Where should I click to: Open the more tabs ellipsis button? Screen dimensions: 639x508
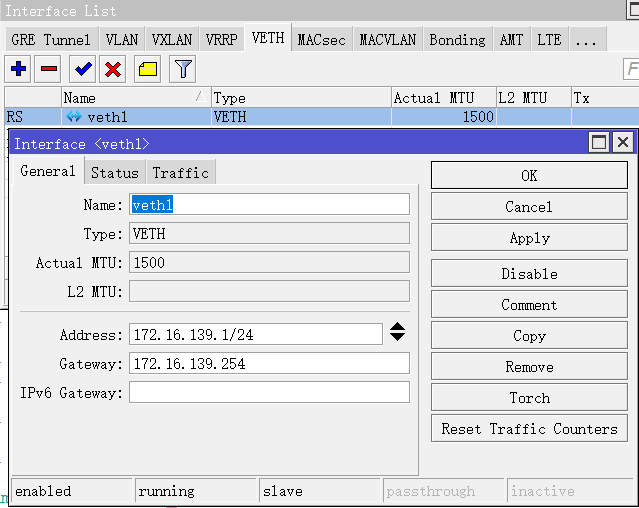(586, 40)
